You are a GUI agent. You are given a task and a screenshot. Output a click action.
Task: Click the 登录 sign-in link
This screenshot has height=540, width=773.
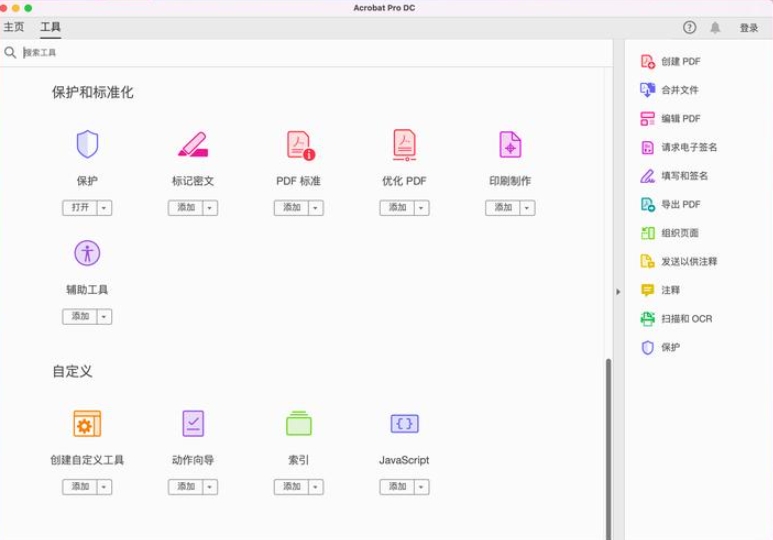tap(749, 28)
